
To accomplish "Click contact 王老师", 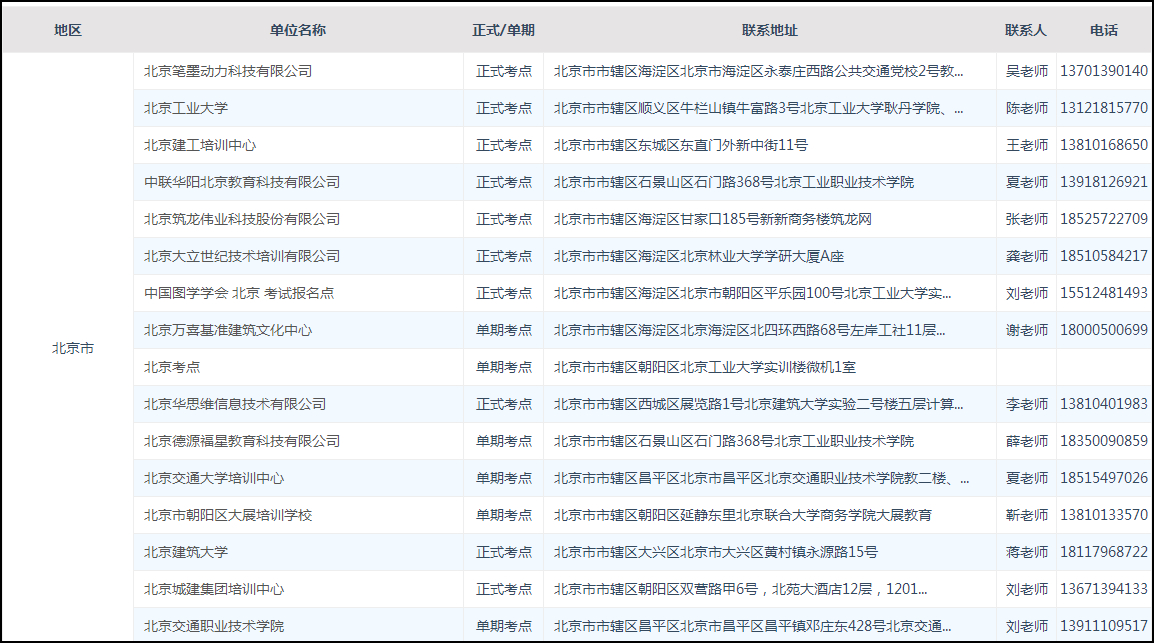I will [1027, 145].
